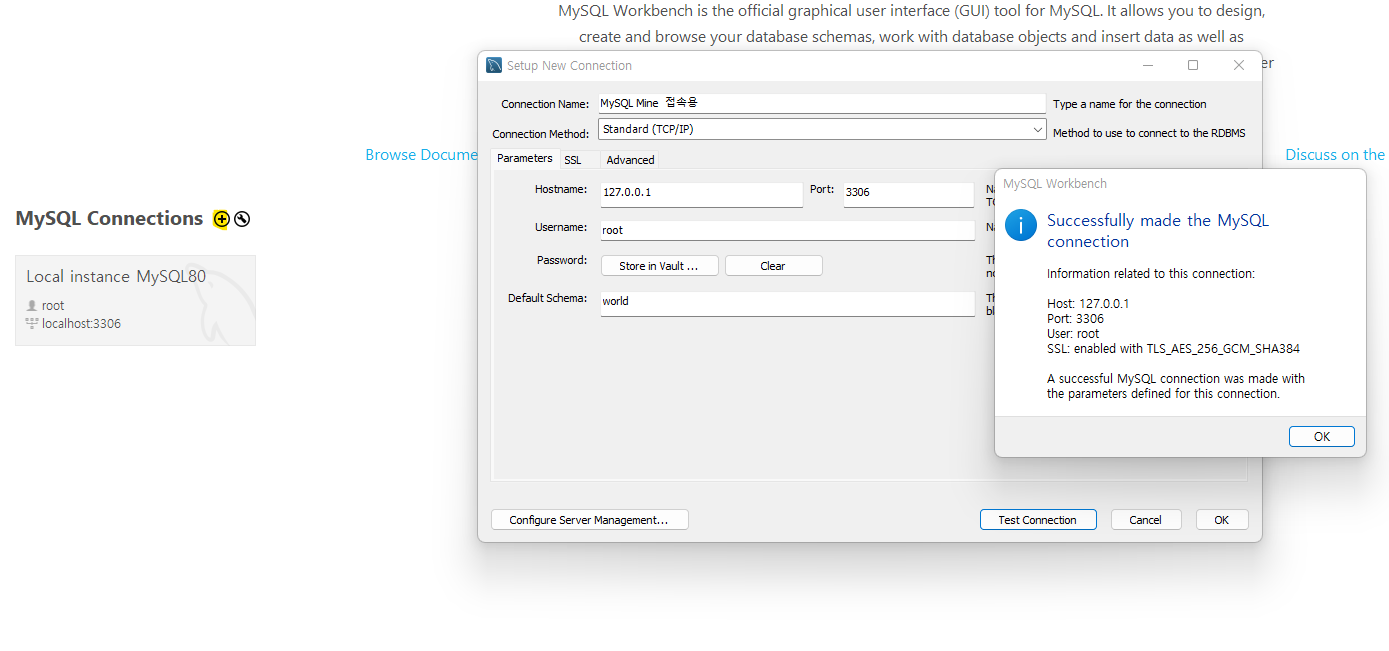Click 'Port: 3306' line in popup

click(1075, 319)
